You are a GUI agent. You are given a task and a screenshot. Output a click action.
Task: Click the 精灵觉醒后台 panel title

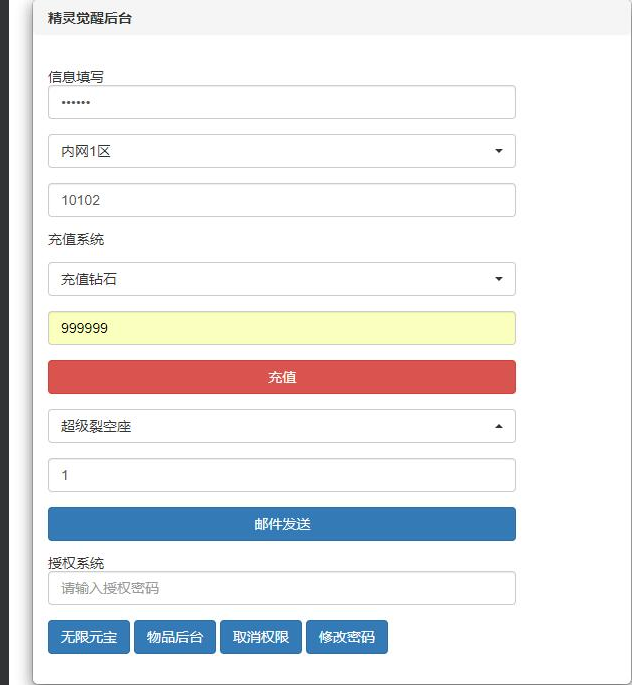(x=89, y=18)
